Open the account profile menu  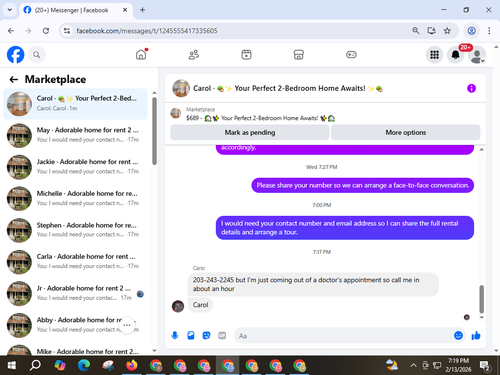(x=477, y=55)
